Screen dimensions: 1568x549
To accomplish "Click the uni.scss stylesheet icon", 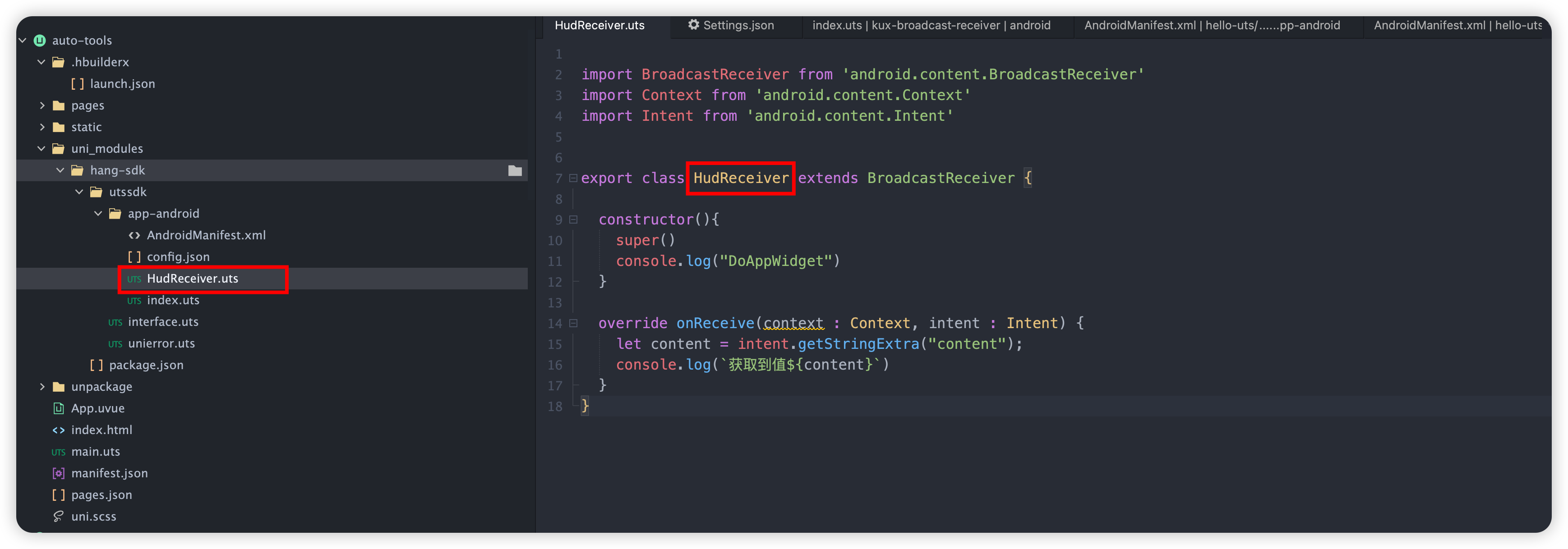I will 59,516.
